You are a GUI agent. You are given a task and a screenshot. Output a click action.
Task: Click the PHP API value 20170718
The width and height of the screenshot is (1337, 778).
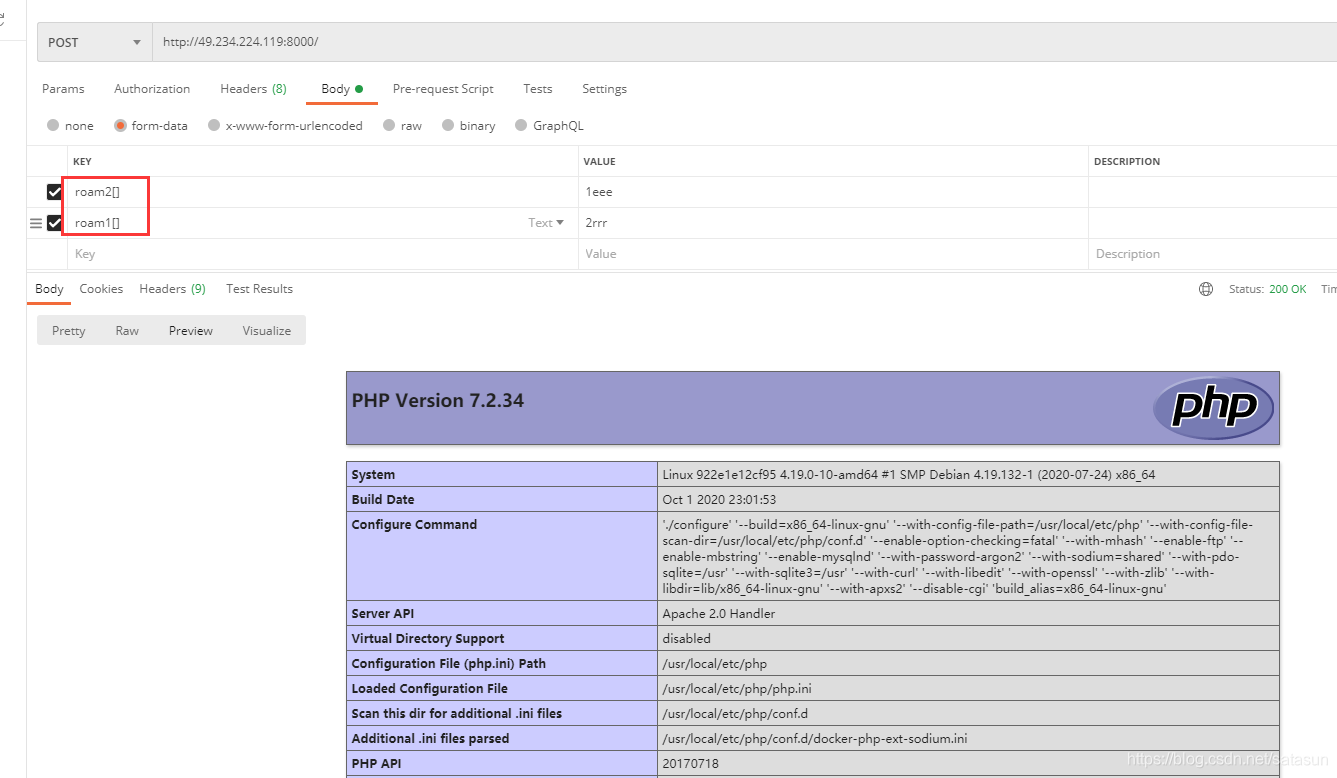[690, 764]
